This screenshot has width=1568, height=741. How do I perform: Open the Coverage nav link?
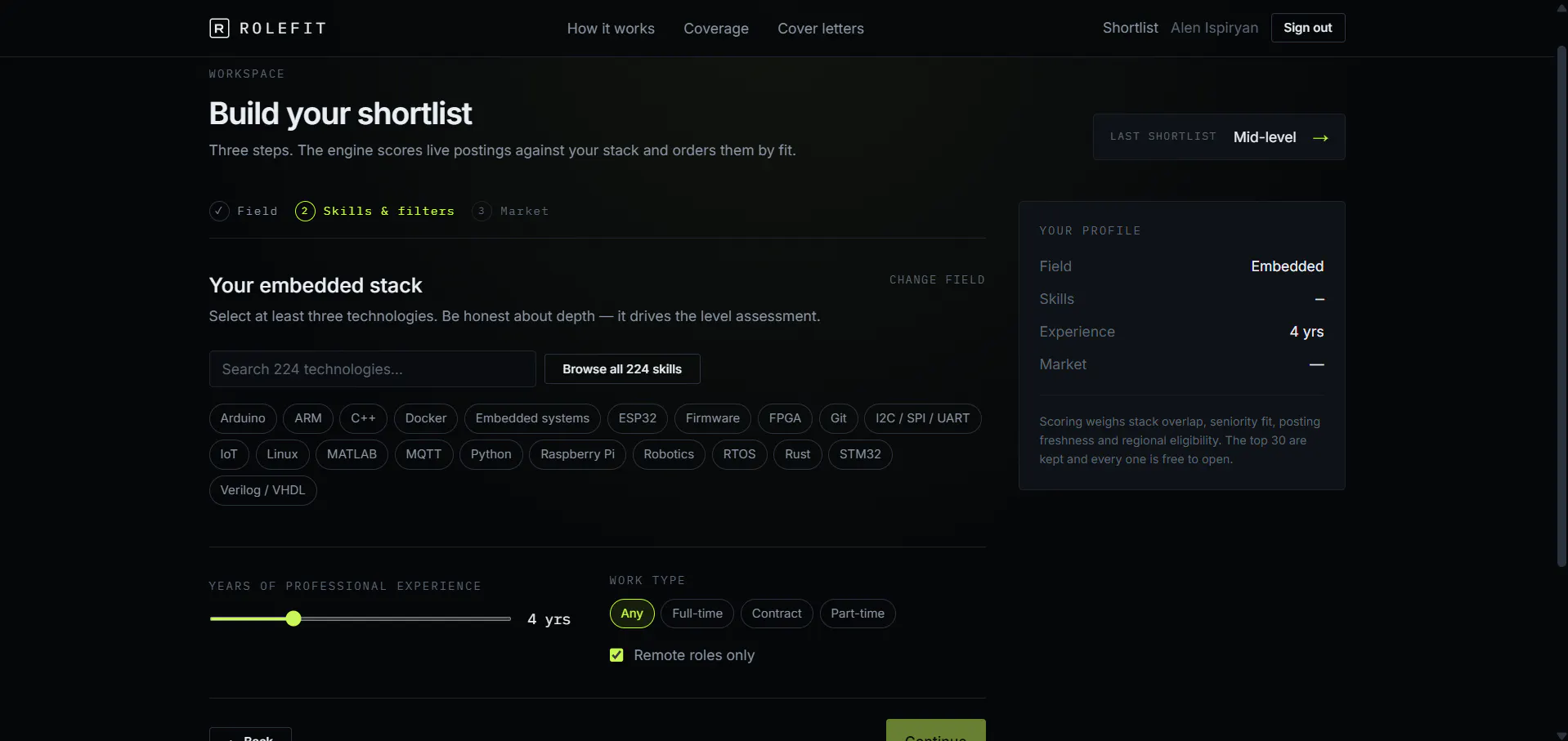pos(716,29)
